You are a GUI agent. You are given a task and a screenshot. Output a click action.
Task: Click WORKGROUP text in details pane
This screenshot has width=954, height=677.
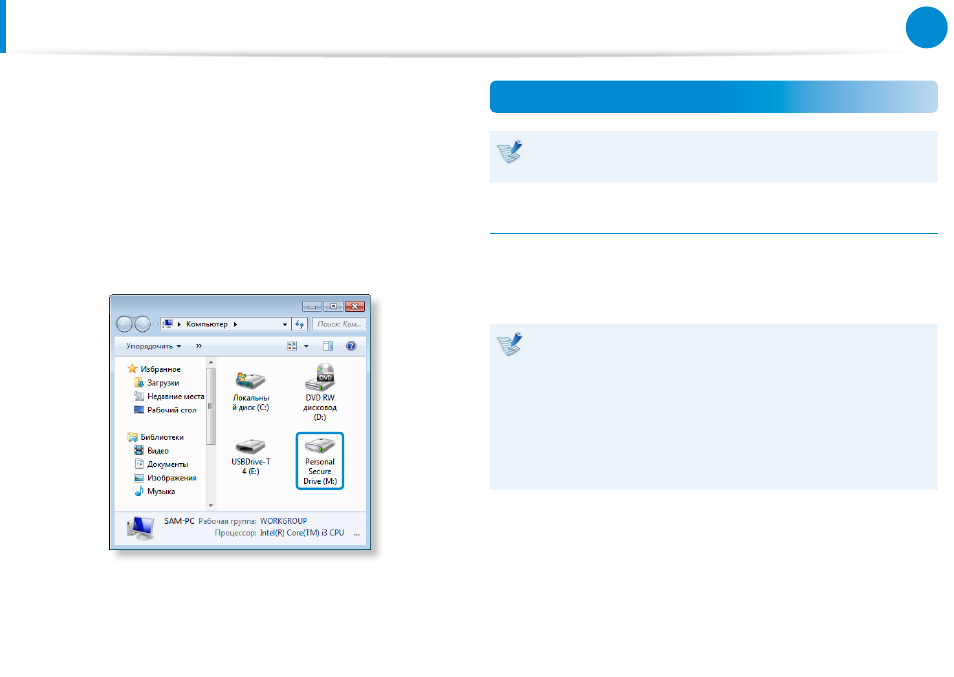(284, 521)
